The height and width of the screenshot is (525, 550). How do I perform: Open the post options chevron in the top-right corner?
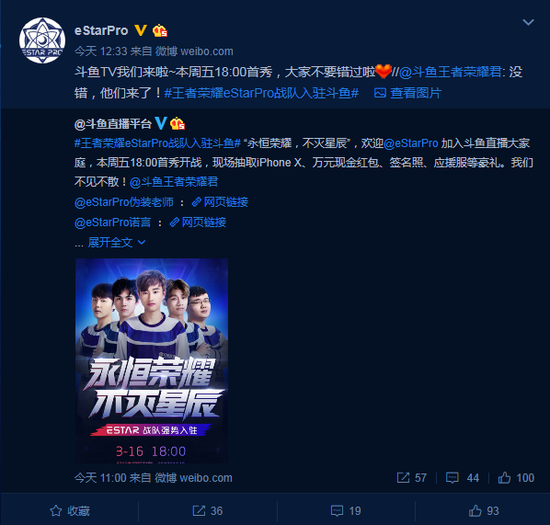(528, 22)
